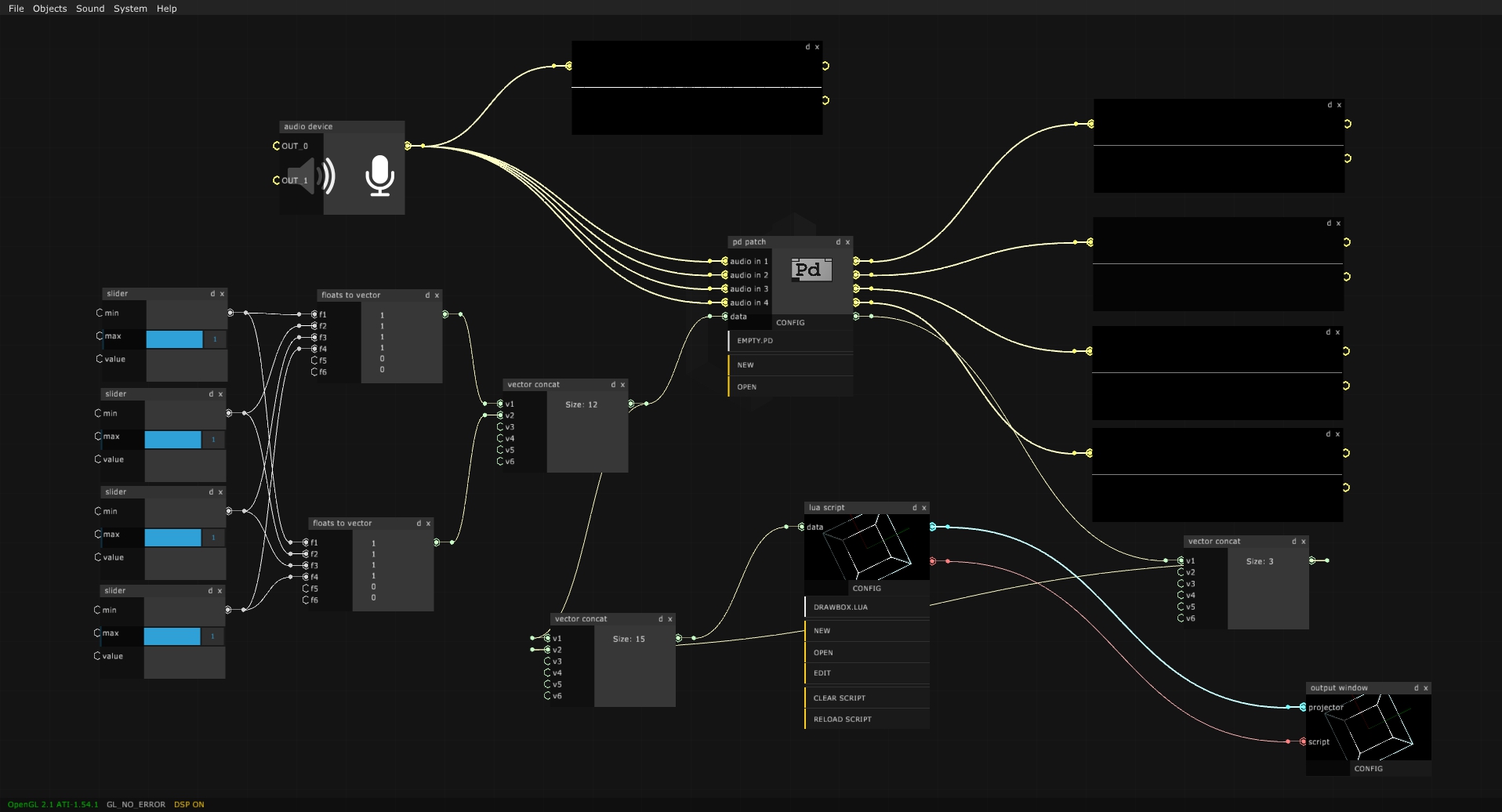Click the 'd' icon on the Size 12 vector concat node
Viewport: 1502px width, 812px height.
coord(614,384)
